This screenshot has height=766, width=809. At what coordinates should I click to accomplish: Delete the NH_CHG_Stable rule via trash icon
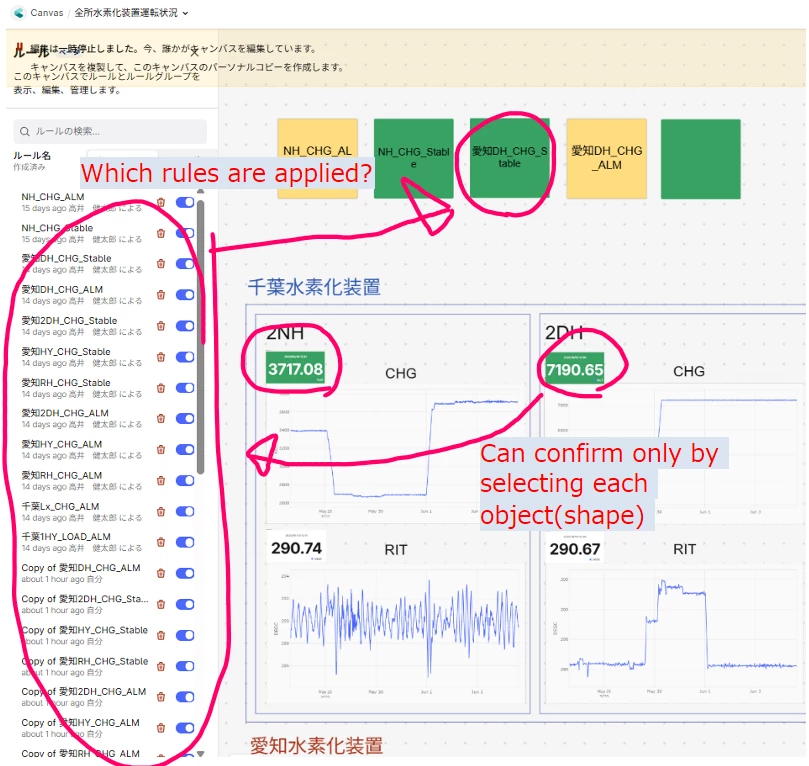(x=161, y=233)
